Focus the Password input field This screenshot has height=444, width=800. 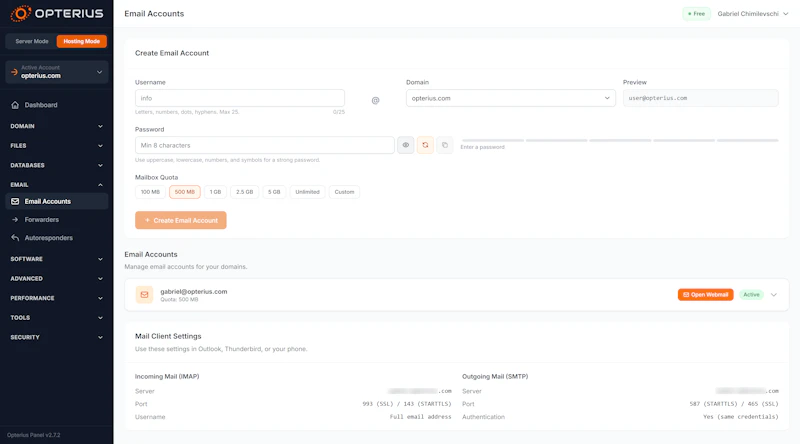click(x=265, y=145)
